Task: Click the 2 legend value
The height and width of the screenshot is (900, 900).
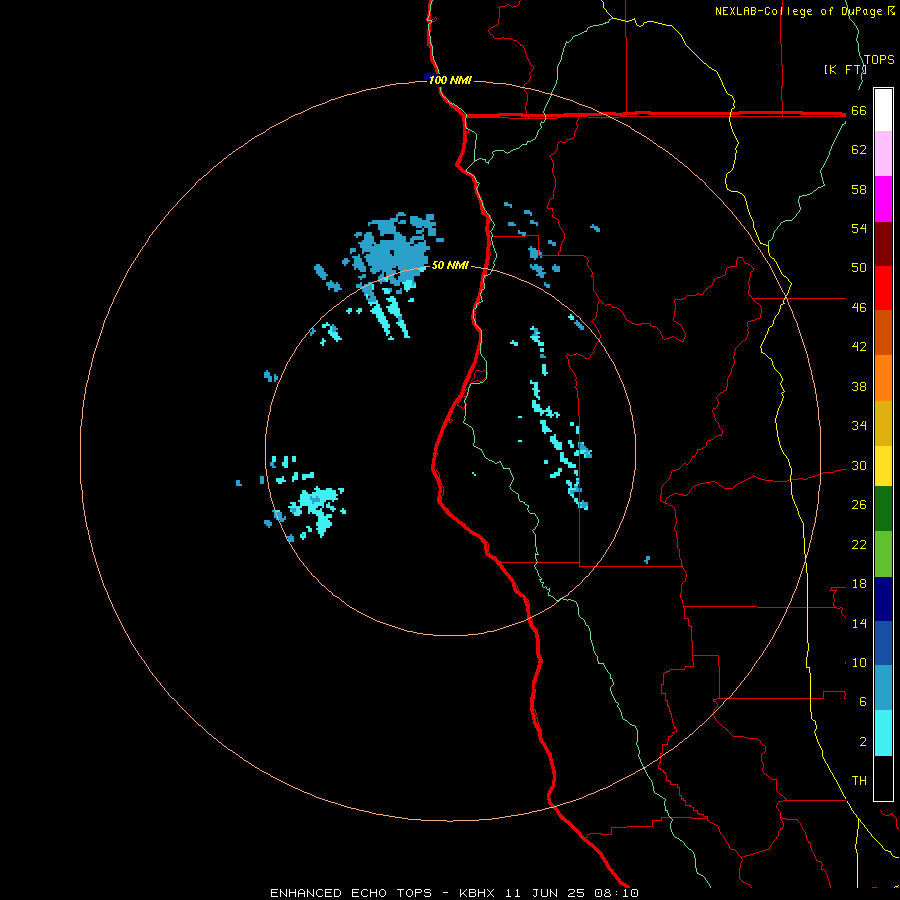Action: [x=863, y=742]
